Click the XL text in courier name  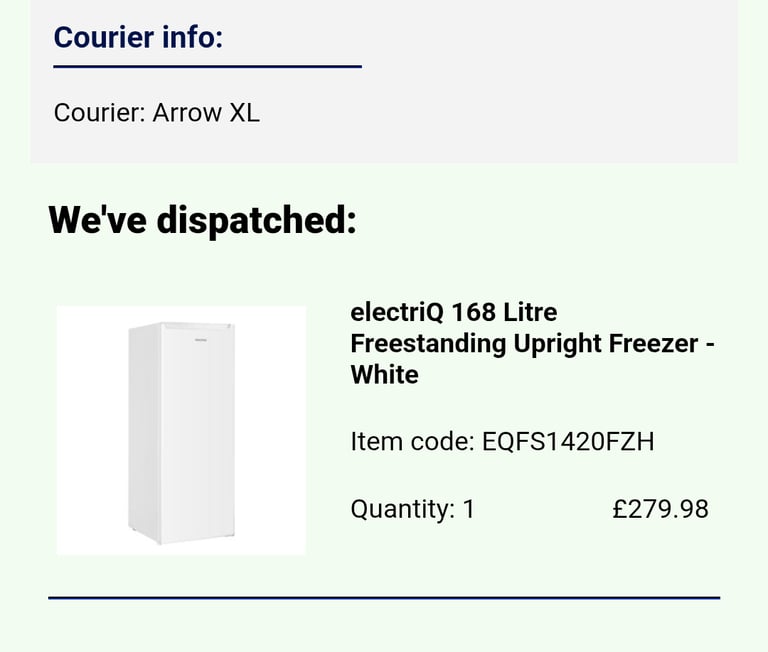click(x=245, y=113)
